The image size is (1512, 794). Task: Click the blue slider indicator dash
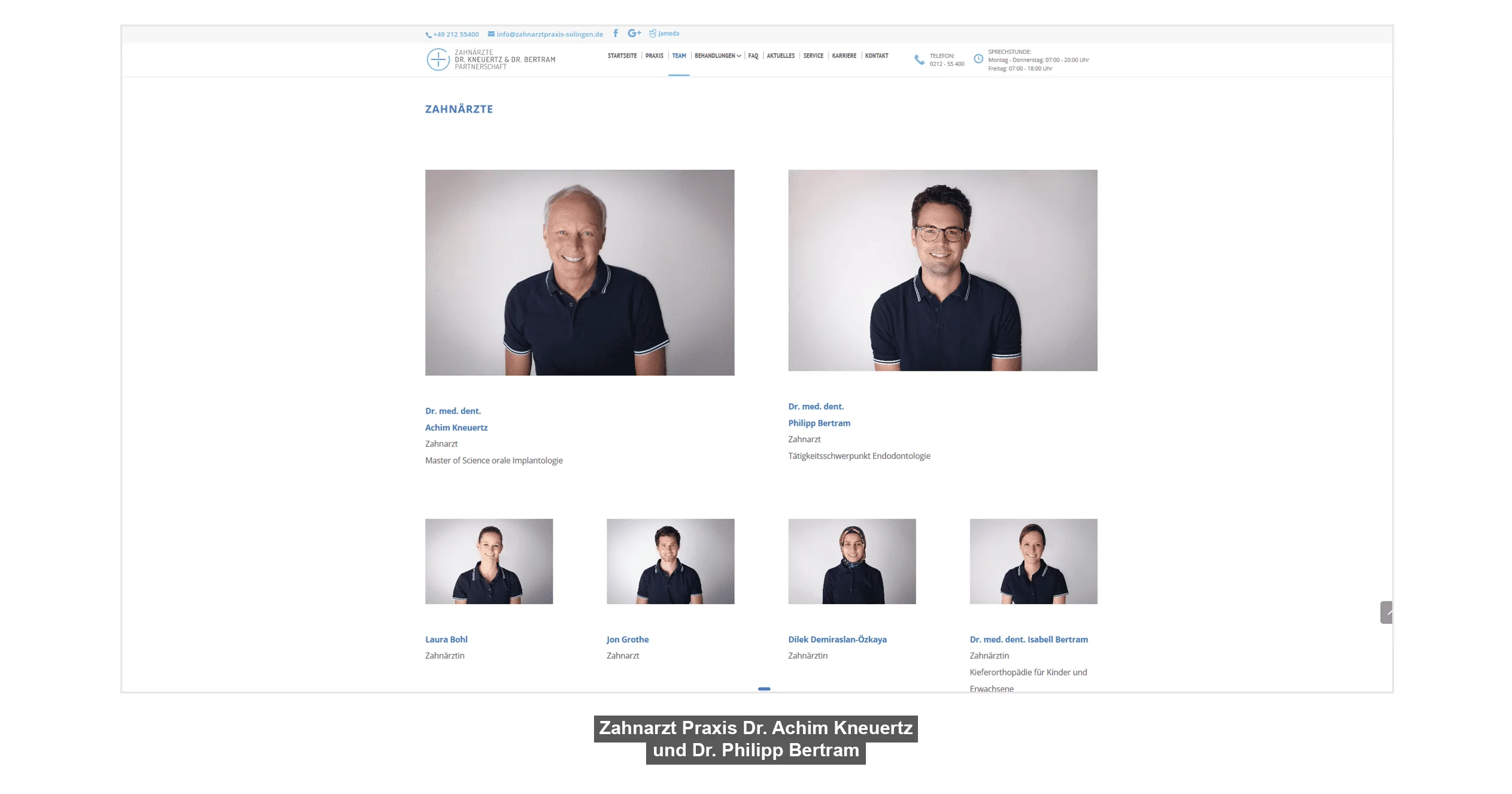tap(763, 689)
